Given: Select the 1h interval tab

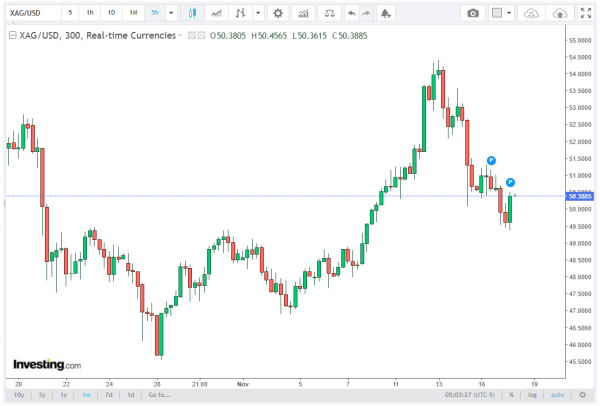Looking at the screenshot, I should pos(89,14).
